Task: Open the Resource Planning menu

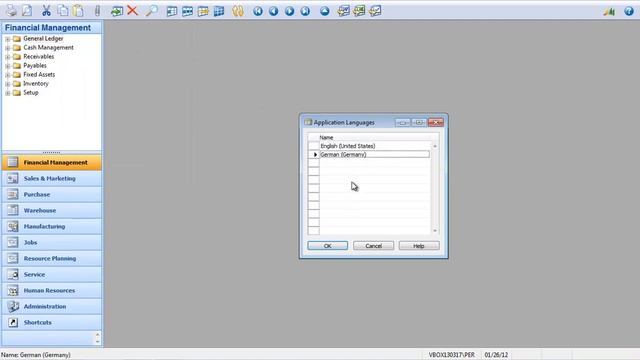Action: 52,258
